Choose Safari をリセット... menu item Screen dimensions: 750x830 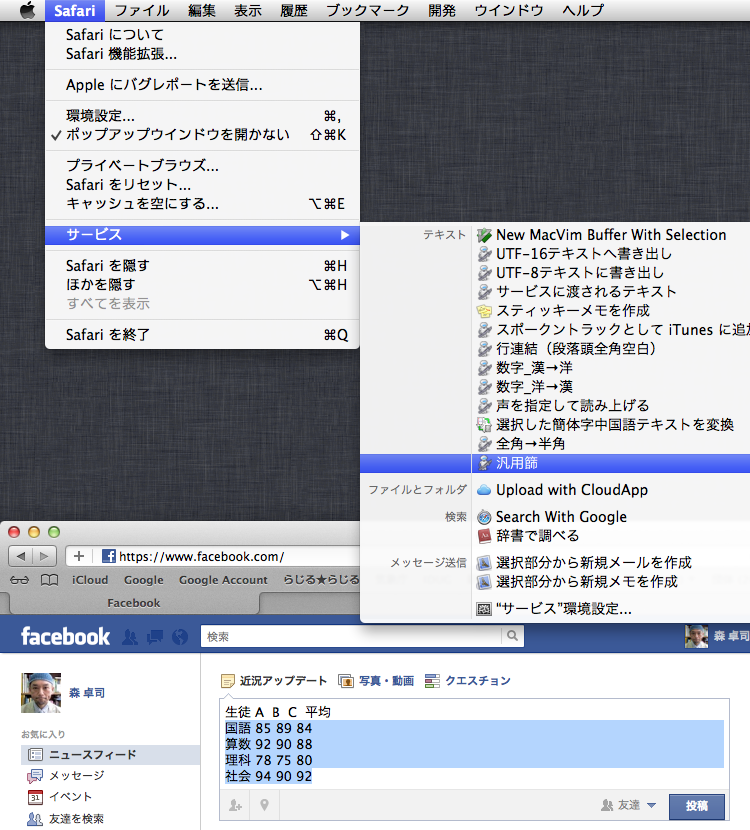tap(202, 185)
